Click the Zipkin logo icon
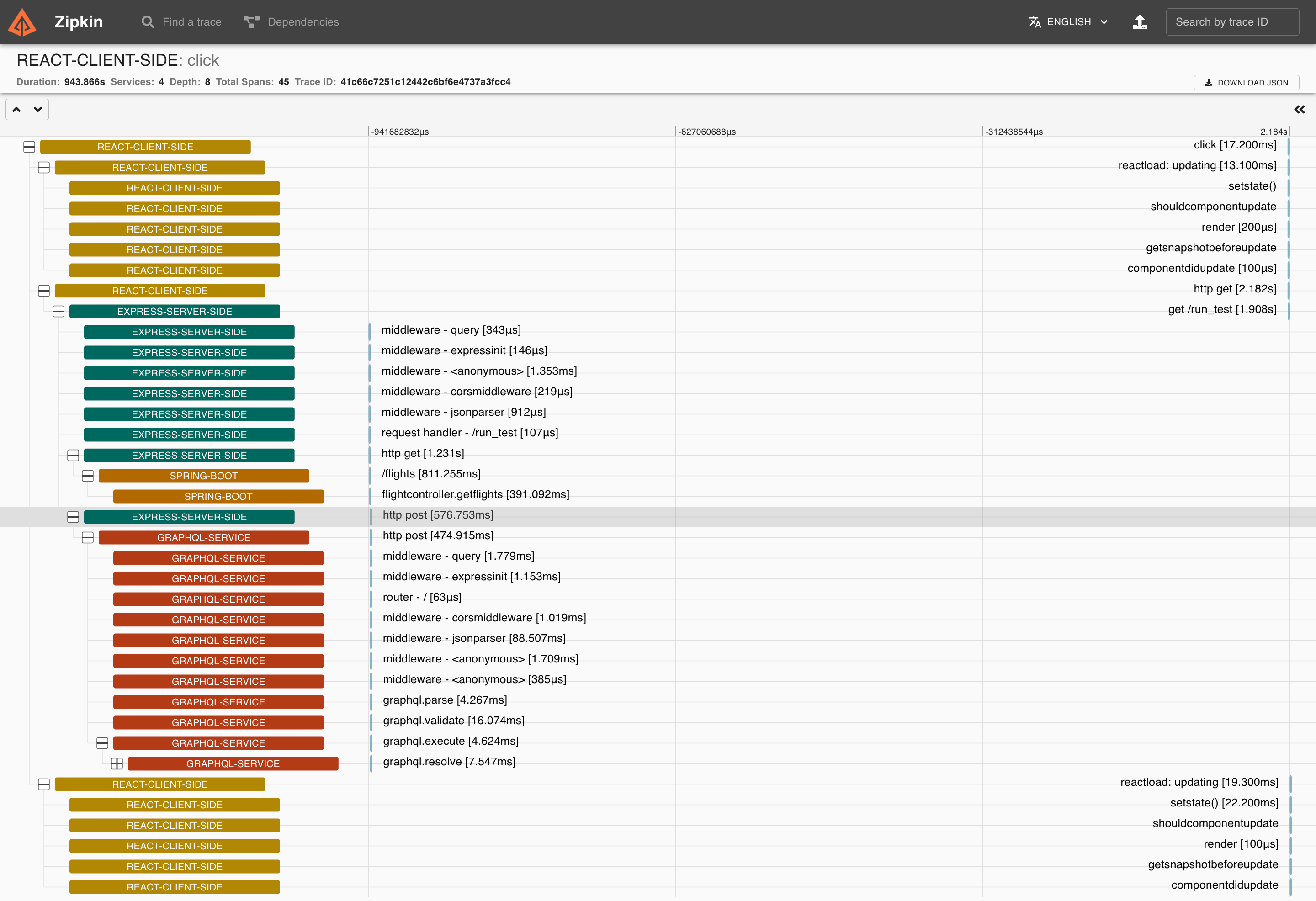The width and height of the screenshot is (1316, 901). 22,22
